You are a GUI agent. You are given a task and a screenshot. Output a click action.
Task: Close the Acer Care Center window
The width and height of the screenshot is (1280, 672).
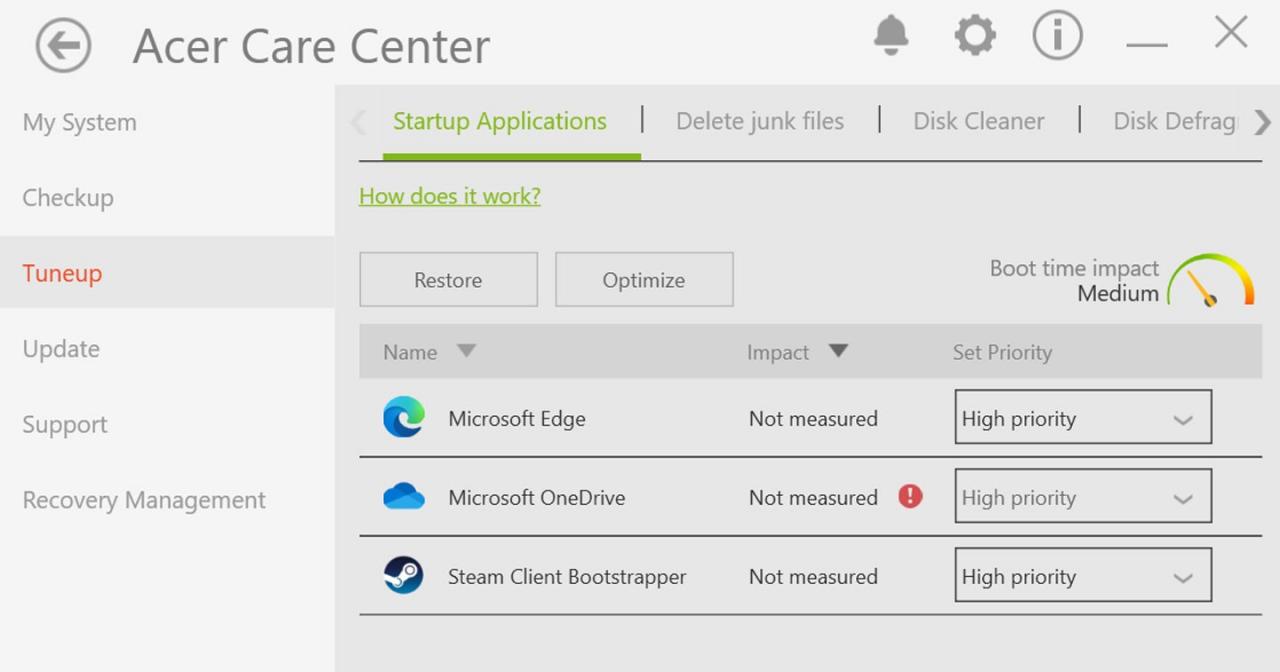(1231, 32)
